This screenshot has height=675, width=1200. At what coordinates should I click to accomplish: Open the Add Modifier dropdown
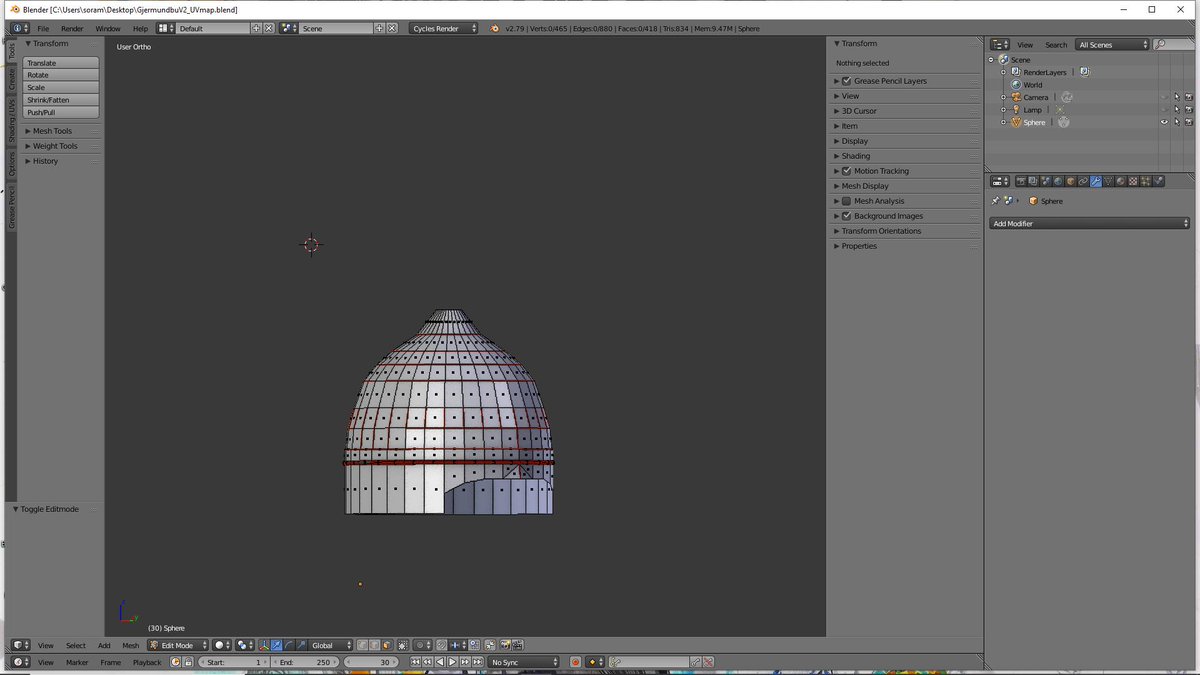pyautogui.click(x=1090, y=223)
